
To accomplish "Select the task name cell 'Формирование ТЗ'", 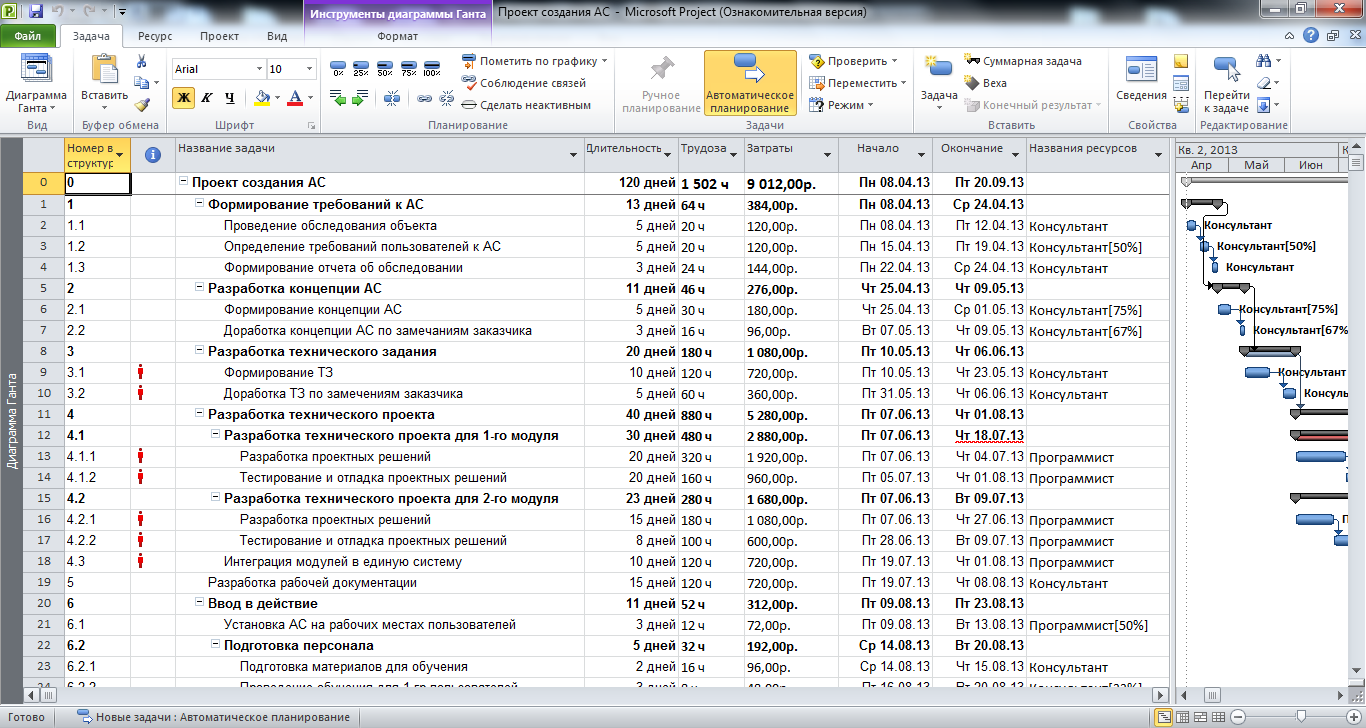I will click(379, 372).
